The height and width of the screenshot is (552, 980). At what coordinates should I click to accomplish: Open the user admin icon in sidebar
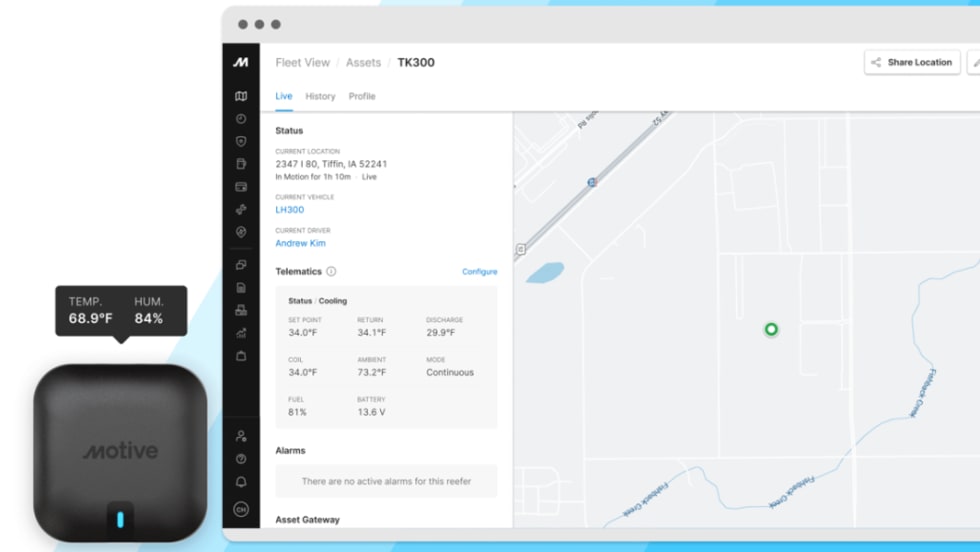coord(241,436)
